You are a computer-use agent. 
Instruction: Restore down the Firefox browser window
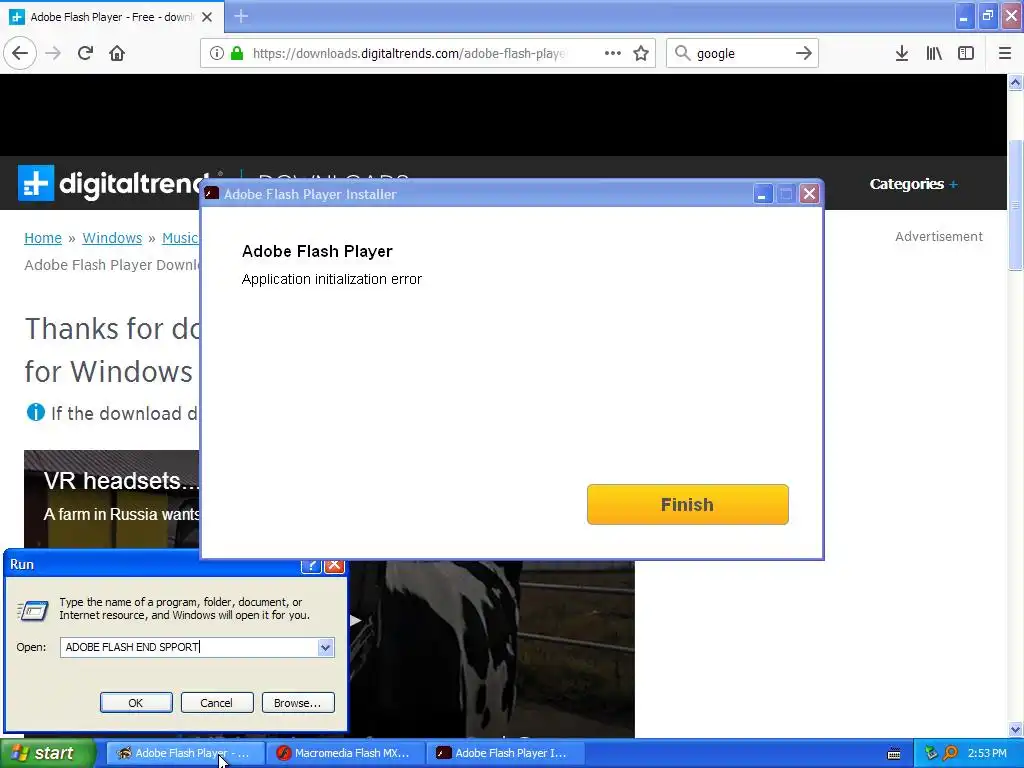click(987, 16)
